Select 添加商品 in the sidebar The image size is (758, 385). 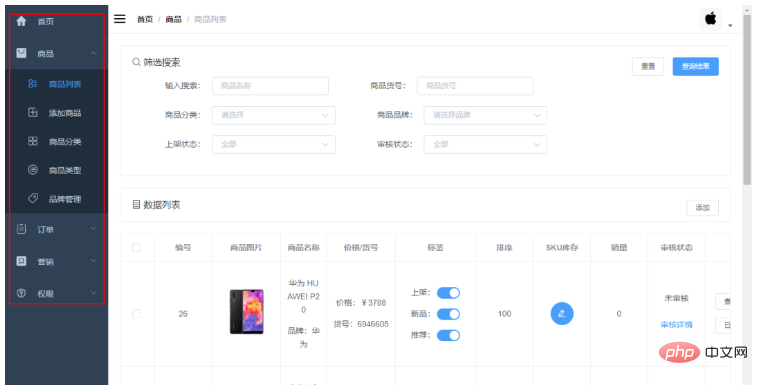pyautogui.click(x=65, y=113)
